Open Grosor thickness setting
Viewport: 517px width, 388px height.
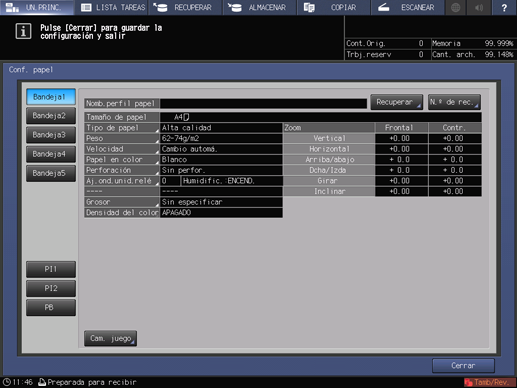click(122, 202)
